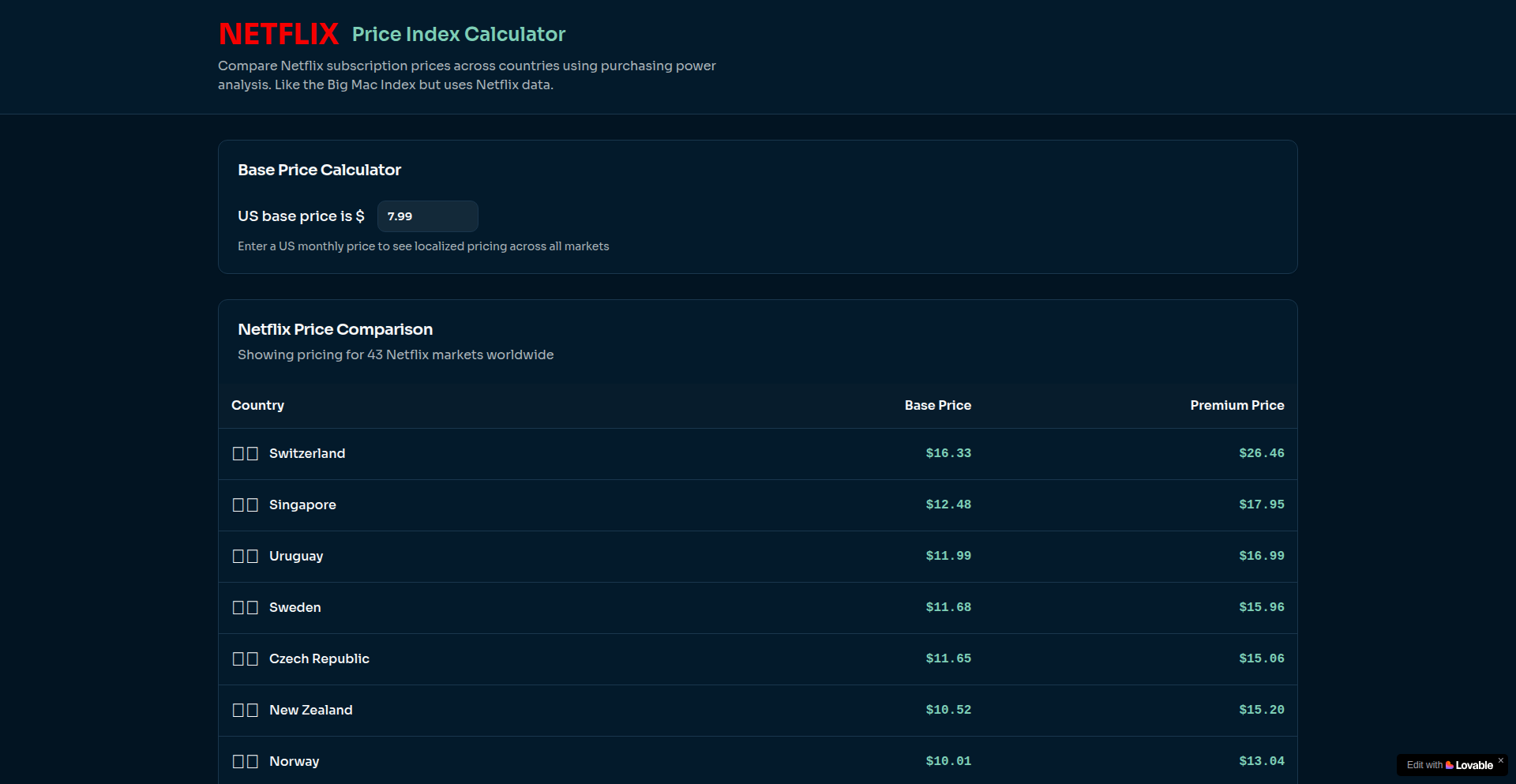The width and height of the screenshot is (1516, 784).
Task: Click Switzerland premium price $26.46
Action: [x=1262, y=453]
